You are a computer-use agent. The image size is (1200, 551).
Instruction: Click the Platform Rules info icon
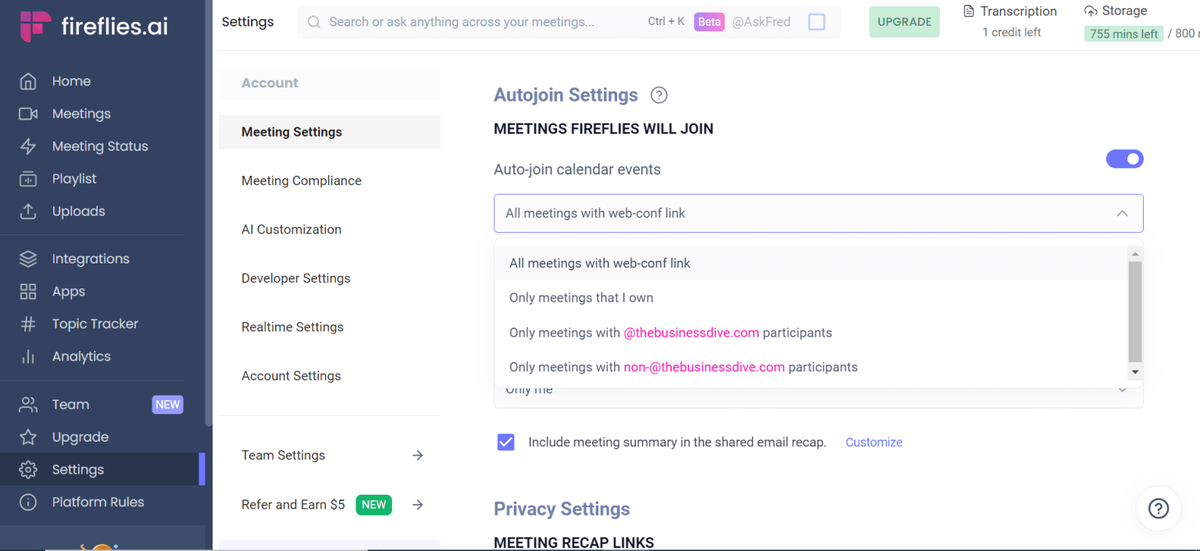click(28, 502)
